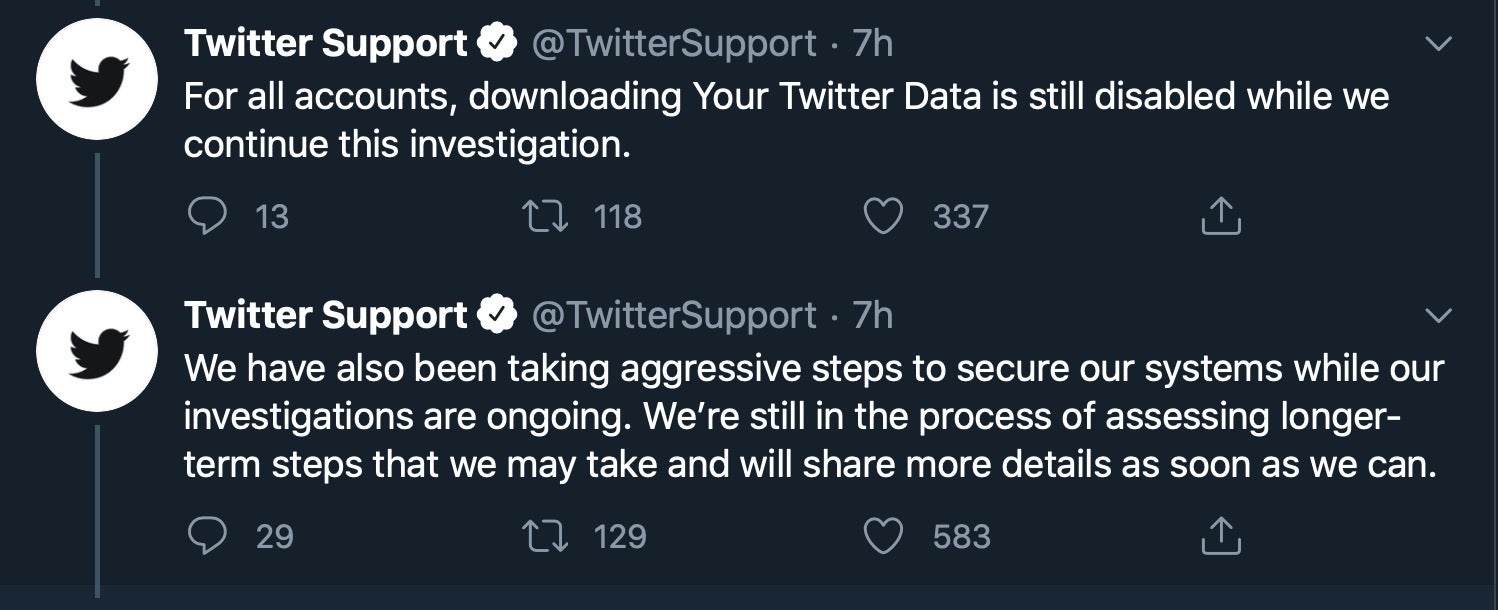Screen dimensions: 1498x610
Task: Click the Twitter Support name on the aggressive steps tweet
Action: point(325,316)
